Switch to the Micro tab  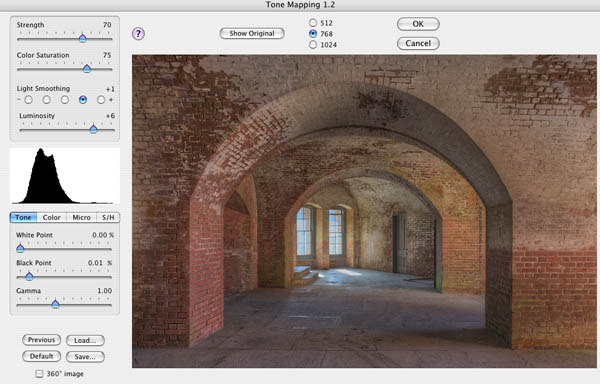tap(82, 217)
